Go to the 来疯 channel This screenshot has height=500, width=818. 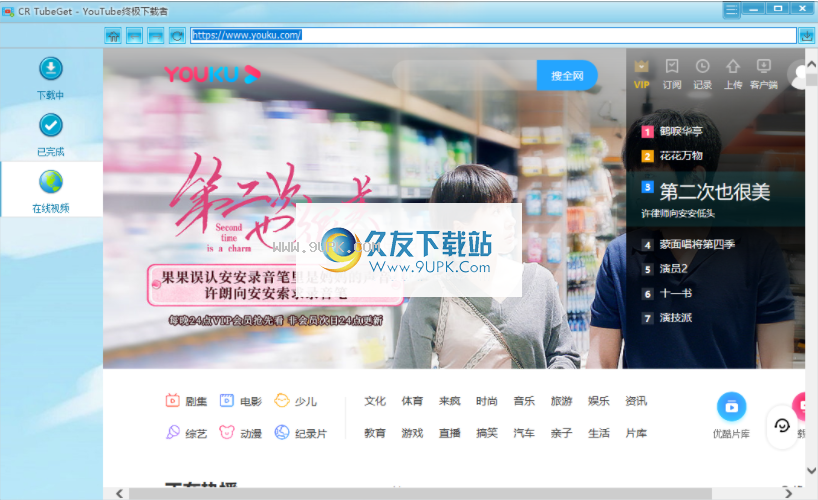[x=450, y=401]
